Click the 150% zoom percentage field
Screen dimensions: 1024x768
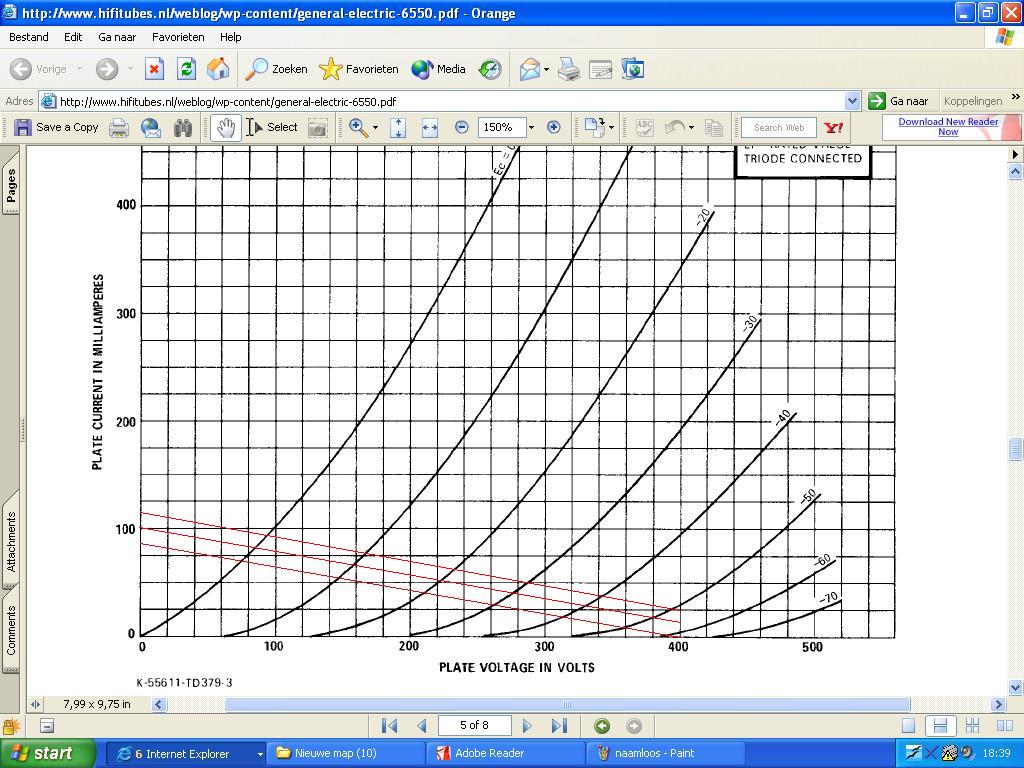(x=501, y=127)
